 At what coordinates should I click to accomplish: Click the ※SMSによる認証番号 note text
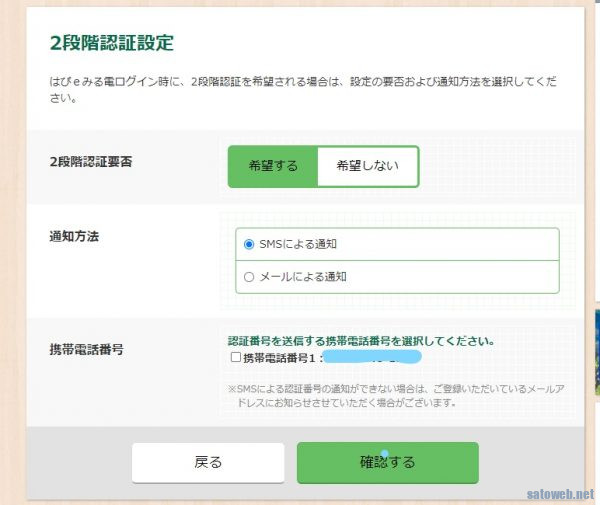coord(390,395)
